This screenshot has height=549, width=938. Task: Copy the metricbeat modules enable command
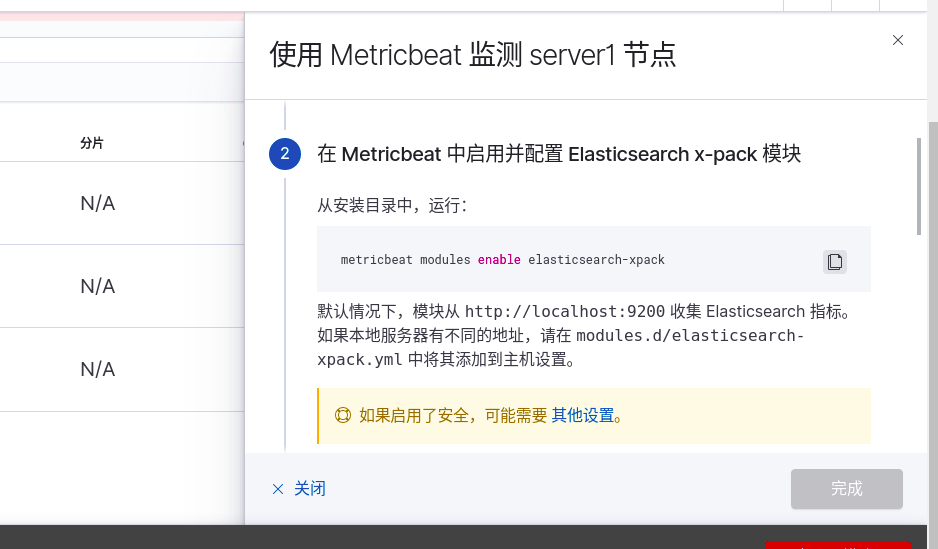(x=835, y=261)
